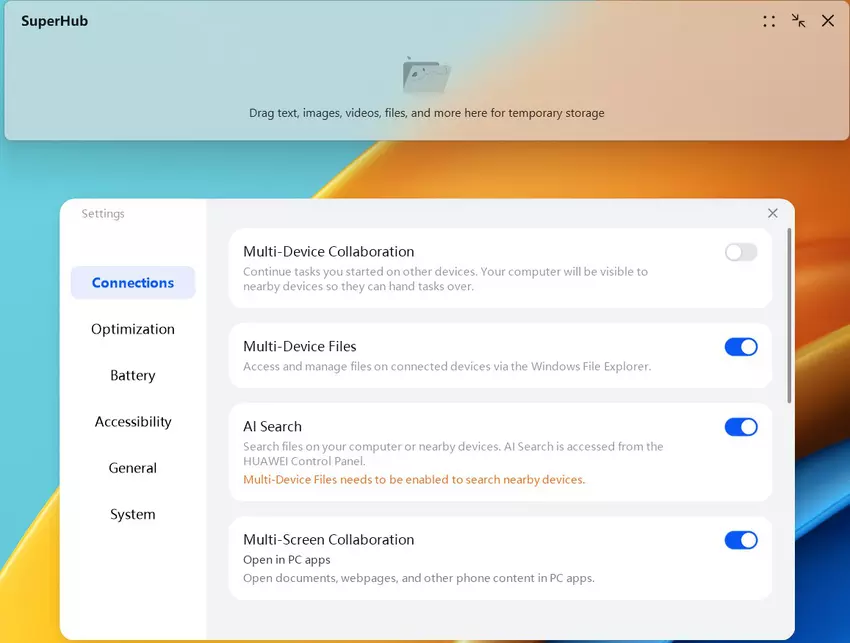This screenshot has width=850, height=643.
Task: Go to the Battery settings section
Action: click(x=133, y=376)
